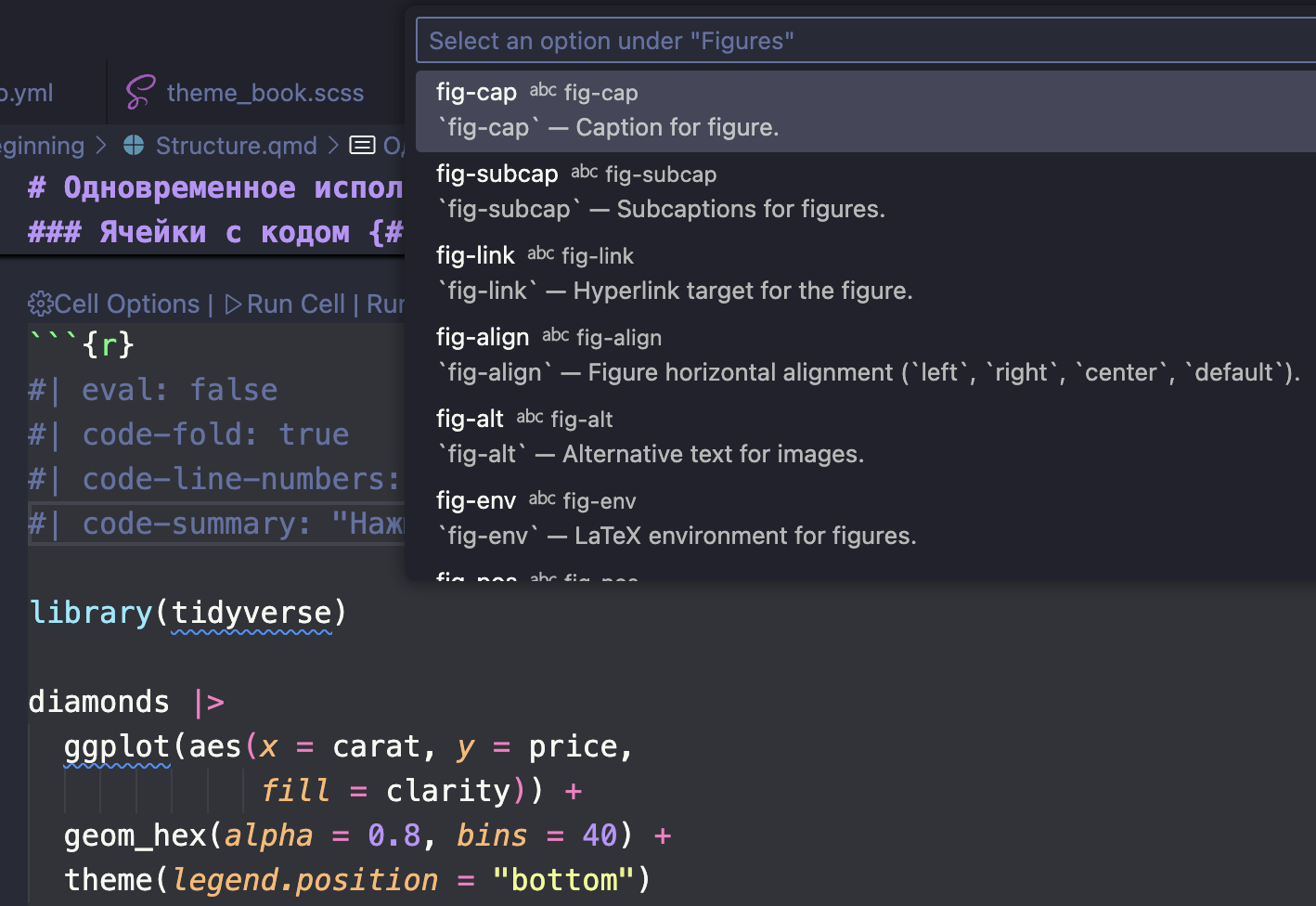Expand breadcrumb chevron before Structure.qmd

(101, 146)
